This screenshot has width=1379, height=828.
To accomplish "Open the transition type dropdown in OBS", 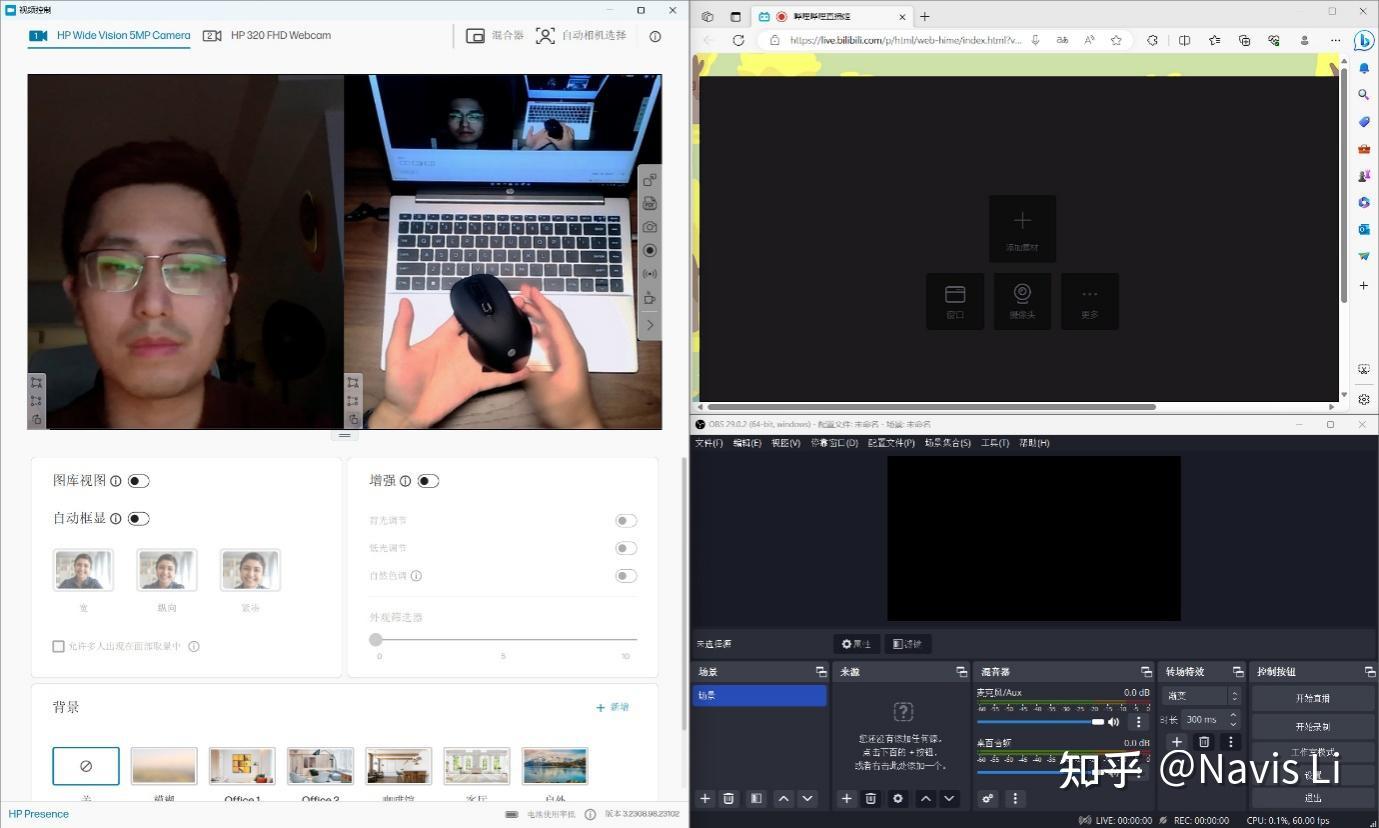I will tap(1201, 696).
